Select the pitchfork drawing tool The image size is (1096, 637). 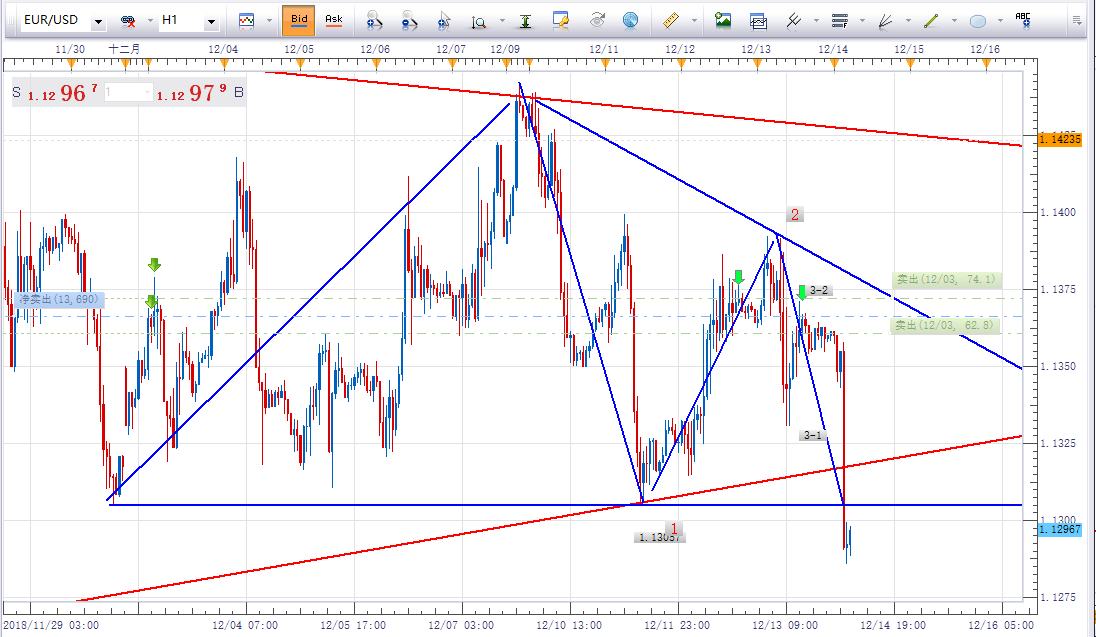pos(793,21)
